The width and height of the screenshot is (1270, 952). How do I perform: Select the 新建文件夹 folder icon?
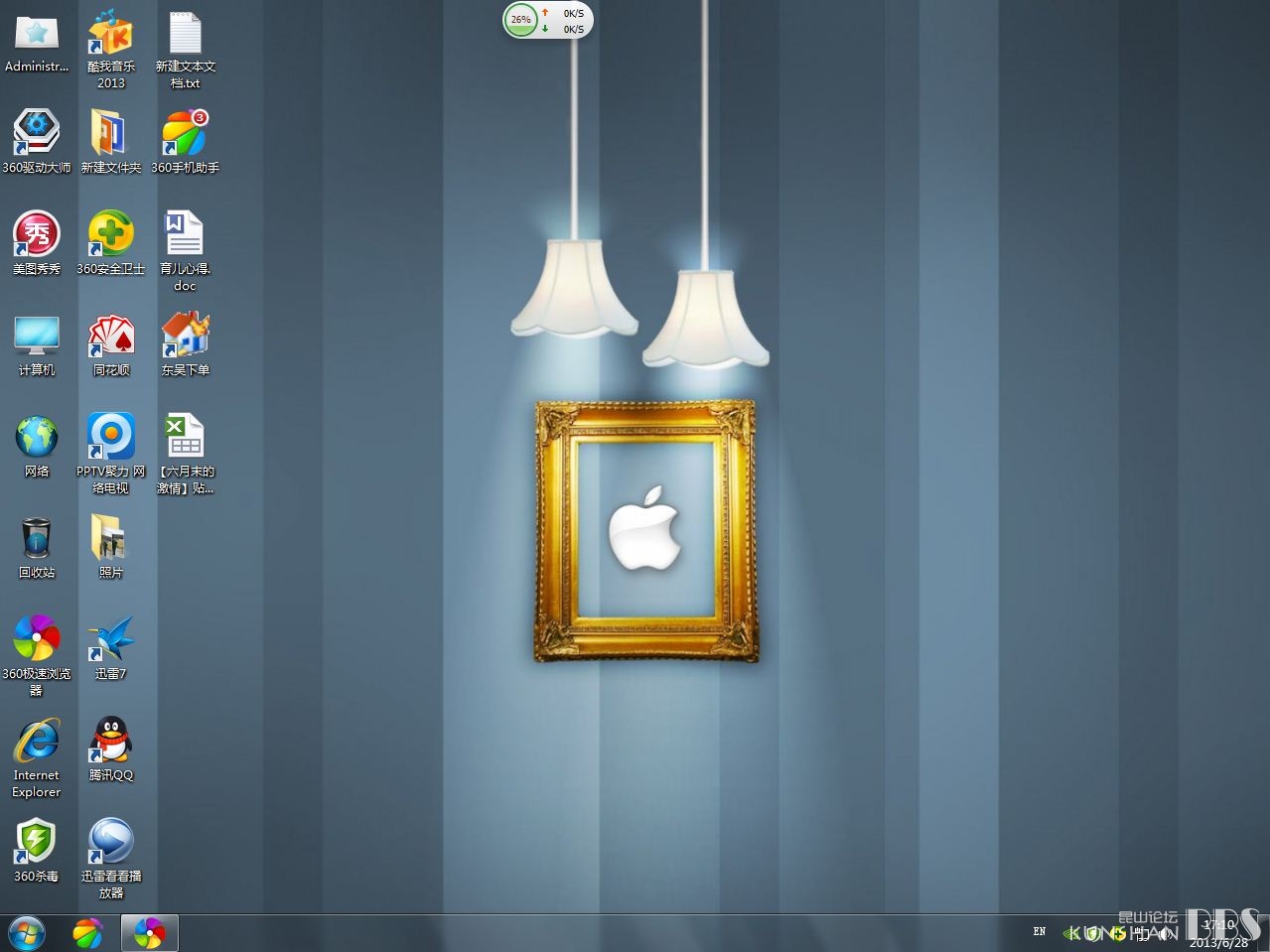point(111,142)
